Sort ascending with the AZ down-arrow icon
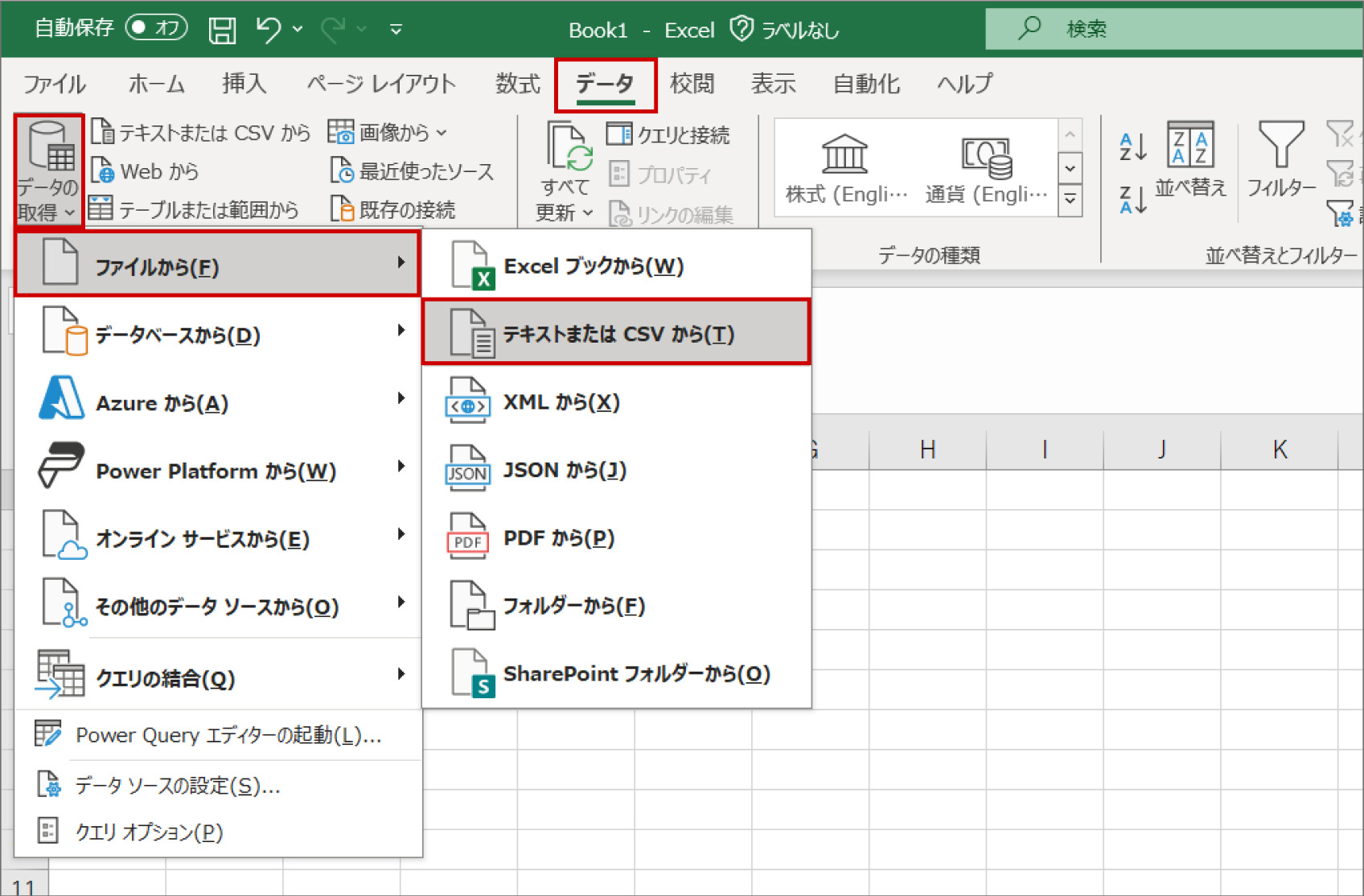 [x=1132, y=146]
